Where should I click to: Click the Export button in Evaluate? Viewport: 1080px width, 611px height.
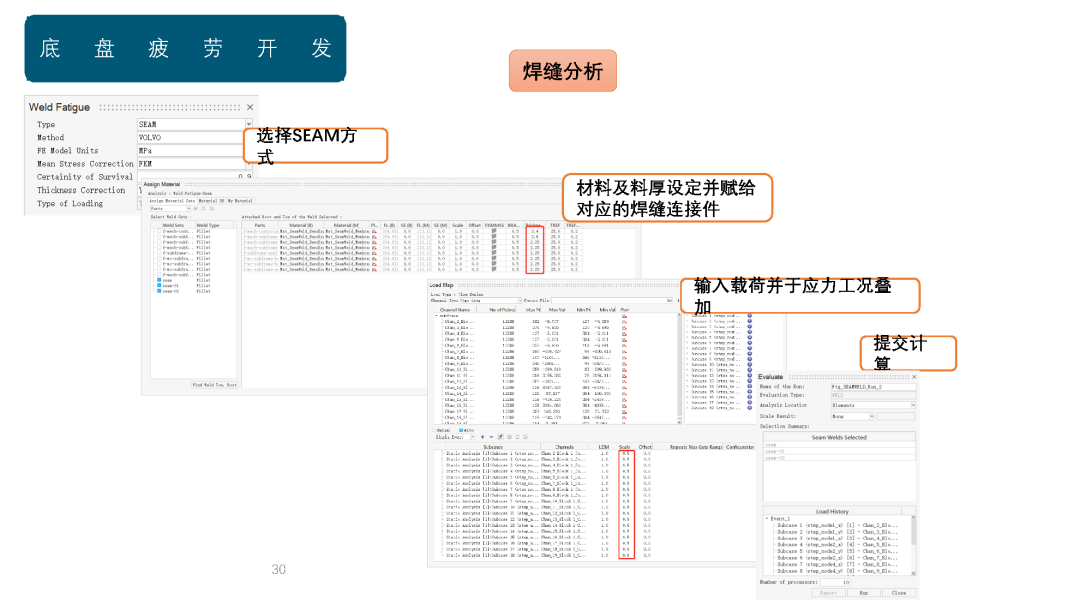point(829,593)
